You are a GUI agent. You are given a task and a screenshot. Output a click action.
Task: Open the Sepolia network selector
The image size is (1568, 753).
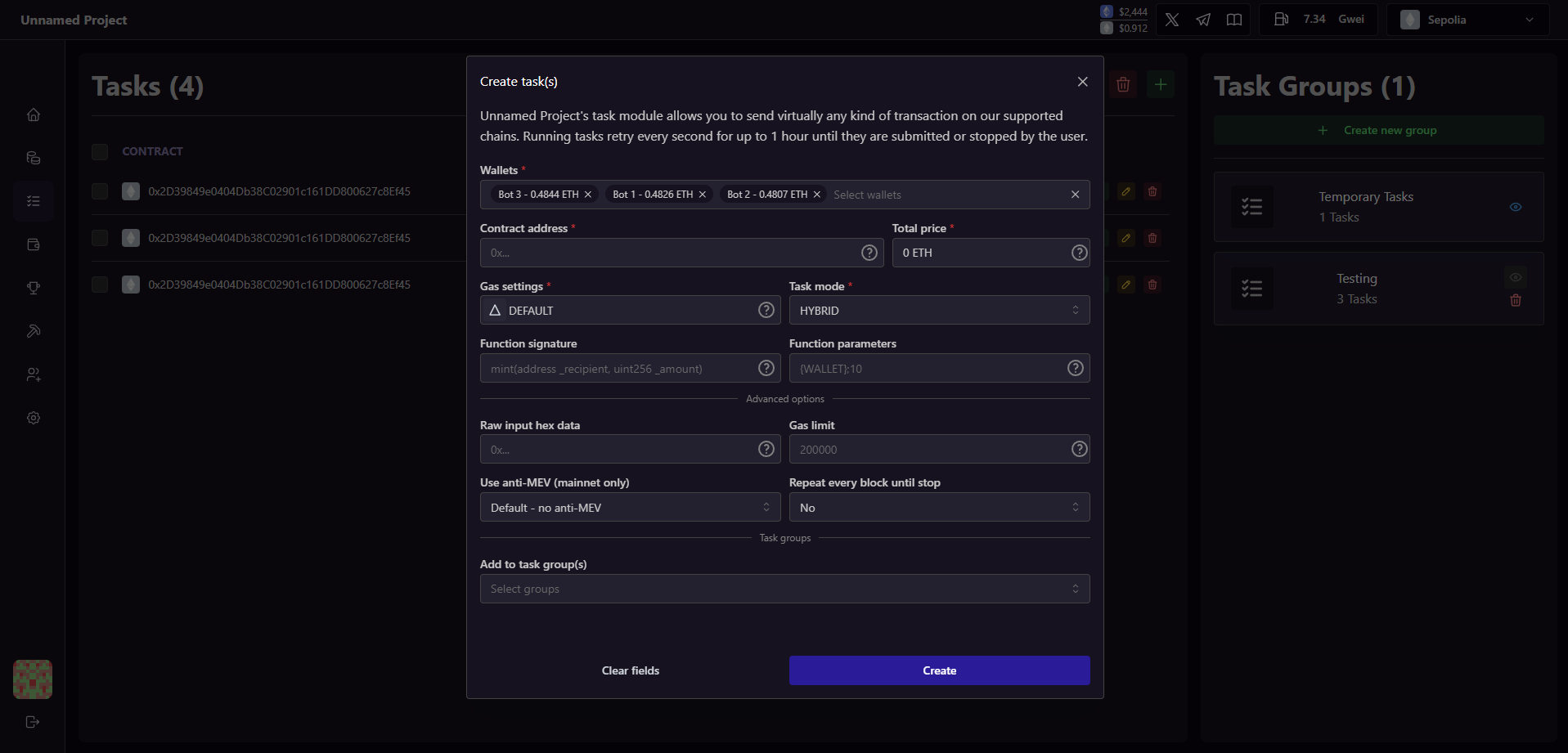point(1467,20)
